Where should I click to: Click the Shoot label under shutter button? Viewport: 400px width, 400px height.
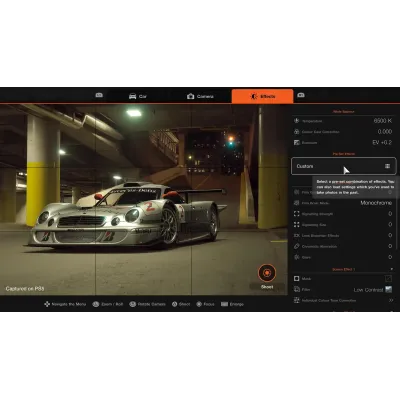pyautogui.click(x=267, y=287)
